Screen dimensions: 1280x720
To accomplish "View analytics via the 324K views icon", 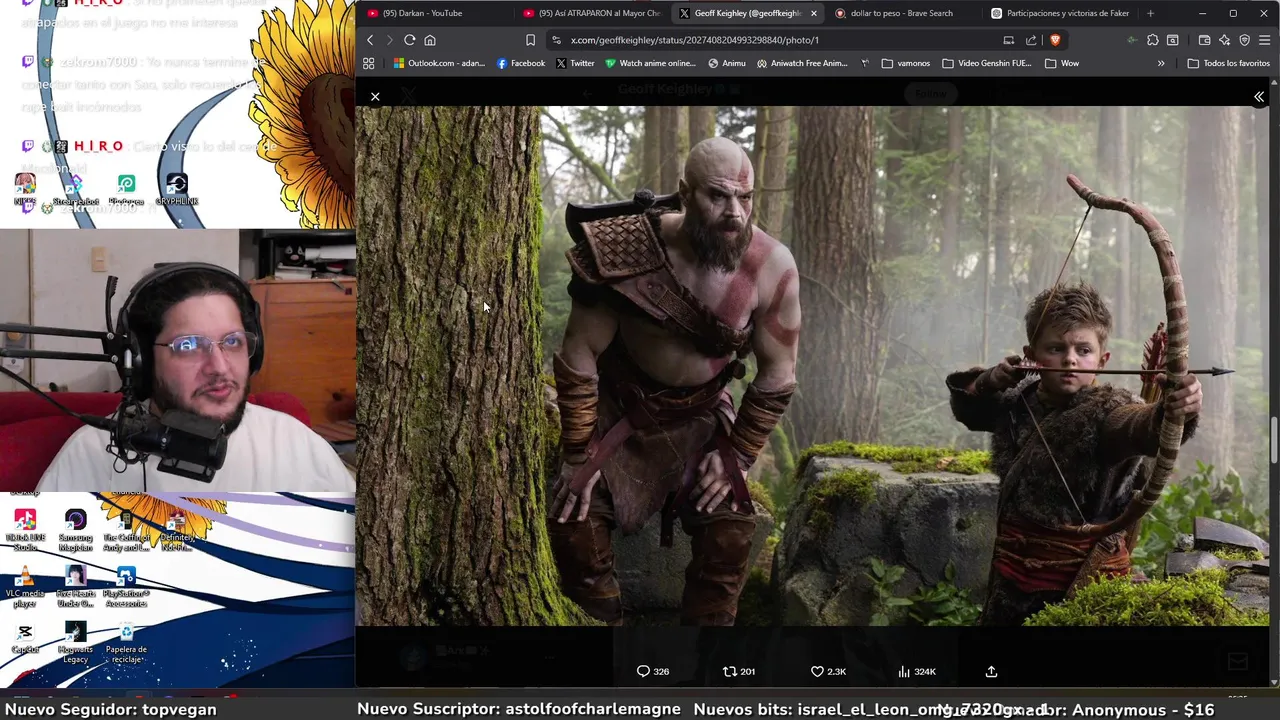I will coord(917,671).
